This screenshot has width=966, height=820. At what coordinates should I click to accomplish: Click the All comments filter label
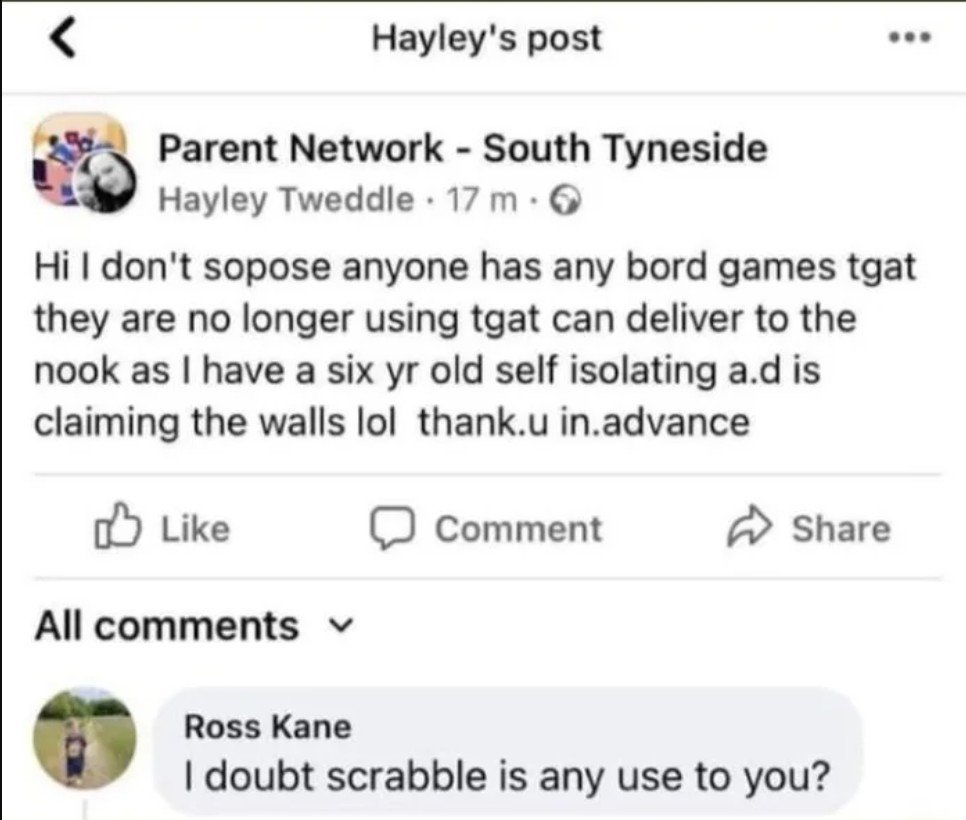click(x=166, y=627)
